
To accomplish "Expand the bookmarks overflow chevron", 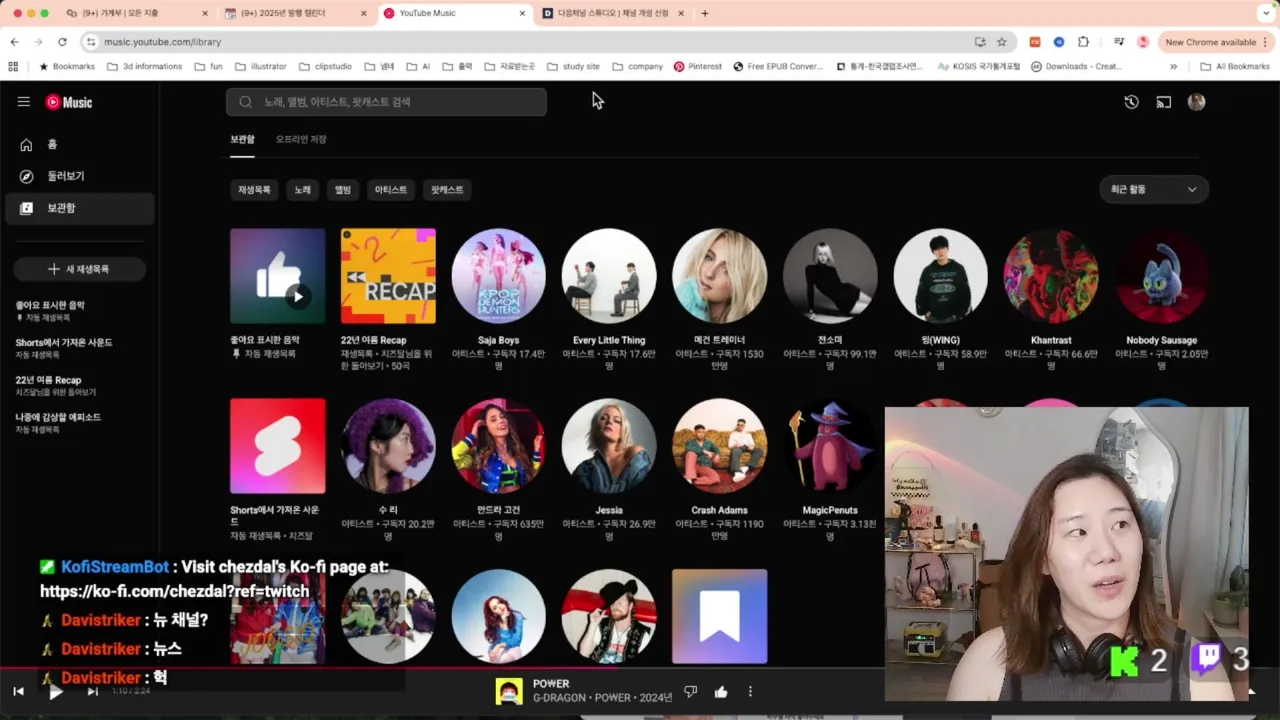I will (1174, 66).
